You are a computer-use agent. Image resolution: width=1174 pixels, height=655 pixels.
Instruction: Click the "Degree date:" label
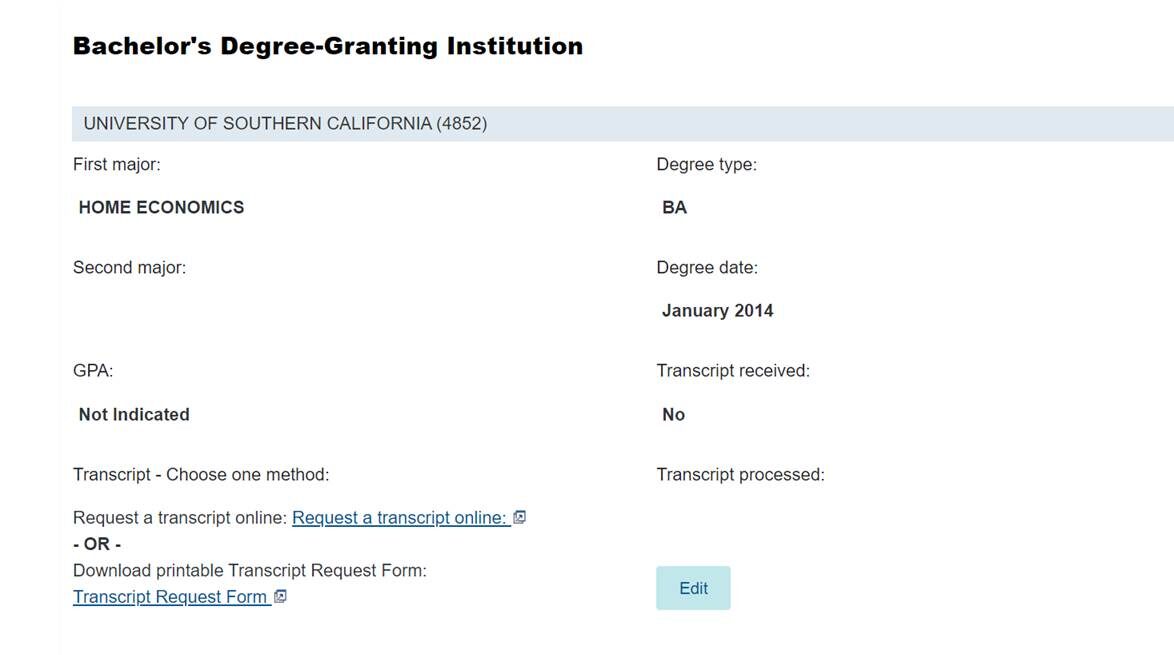[x=707, y=268]
